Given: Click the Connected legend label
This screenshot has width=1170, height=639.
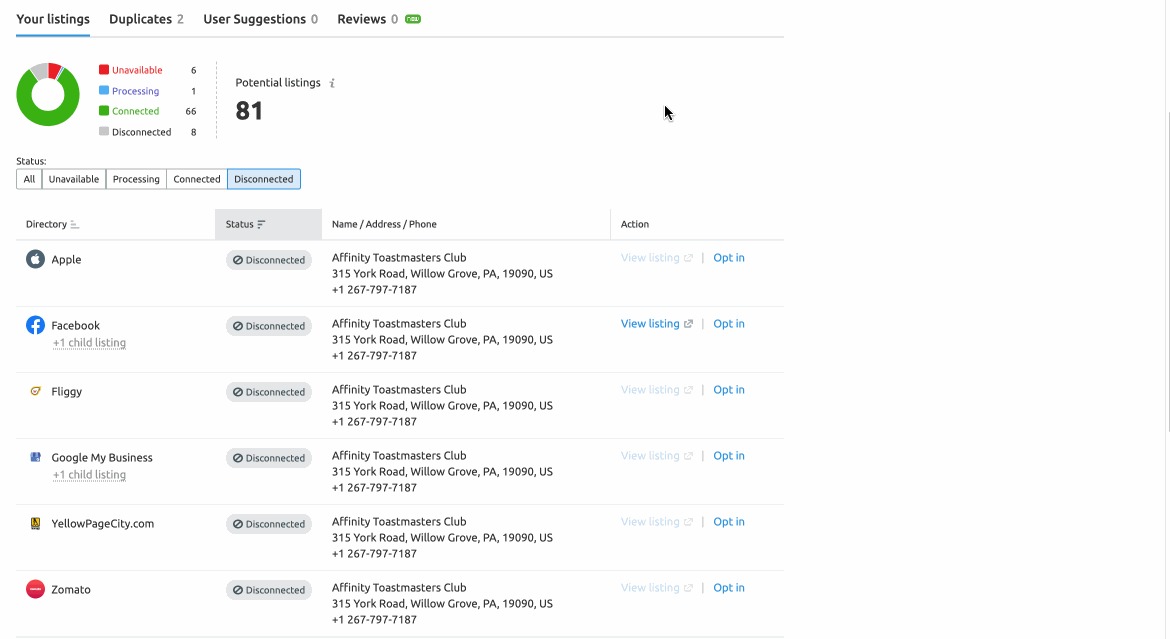Looking at the screenshot, I should (136, 111).
